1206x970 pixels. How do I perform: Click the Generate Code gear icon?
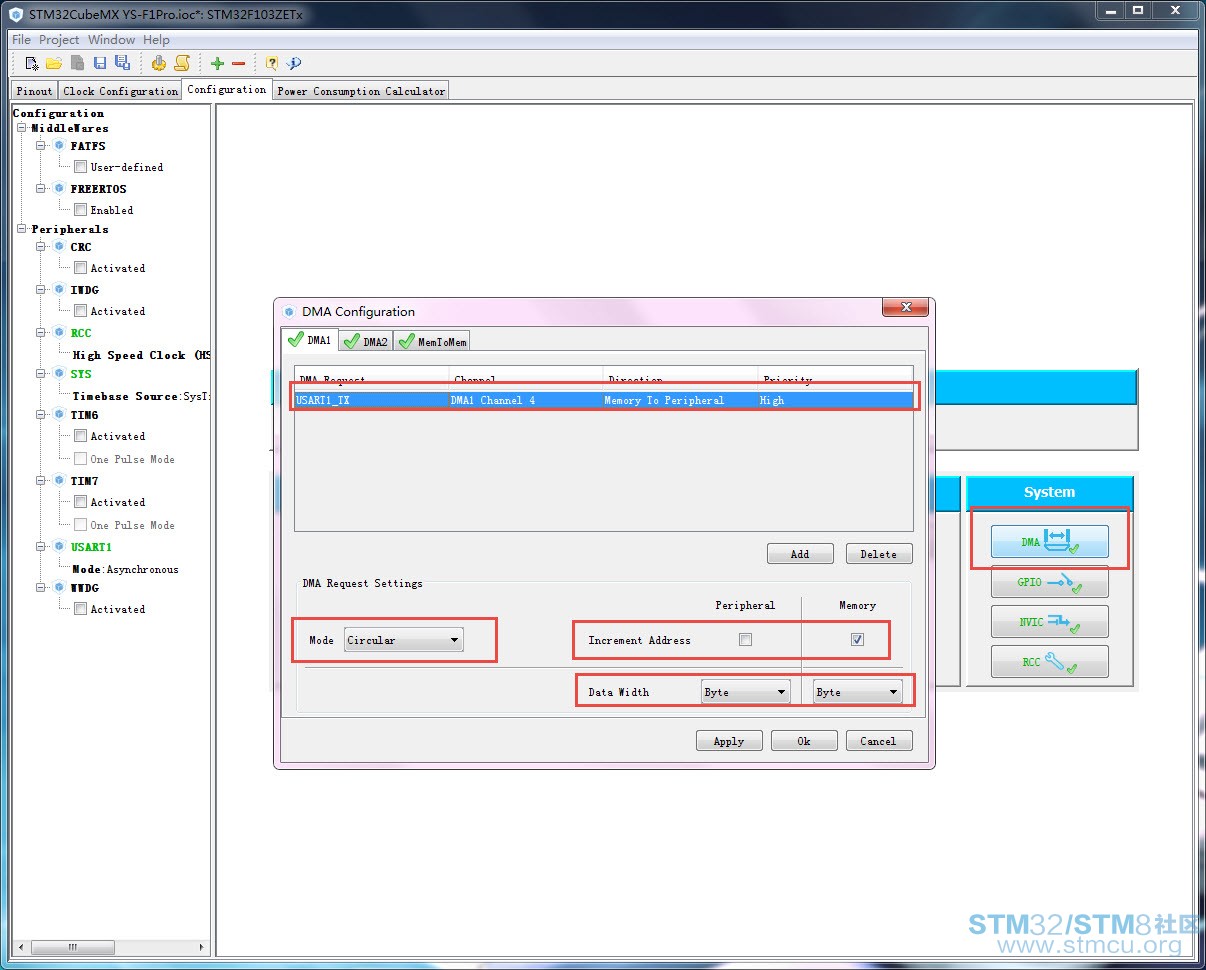(x=159, y=63)
